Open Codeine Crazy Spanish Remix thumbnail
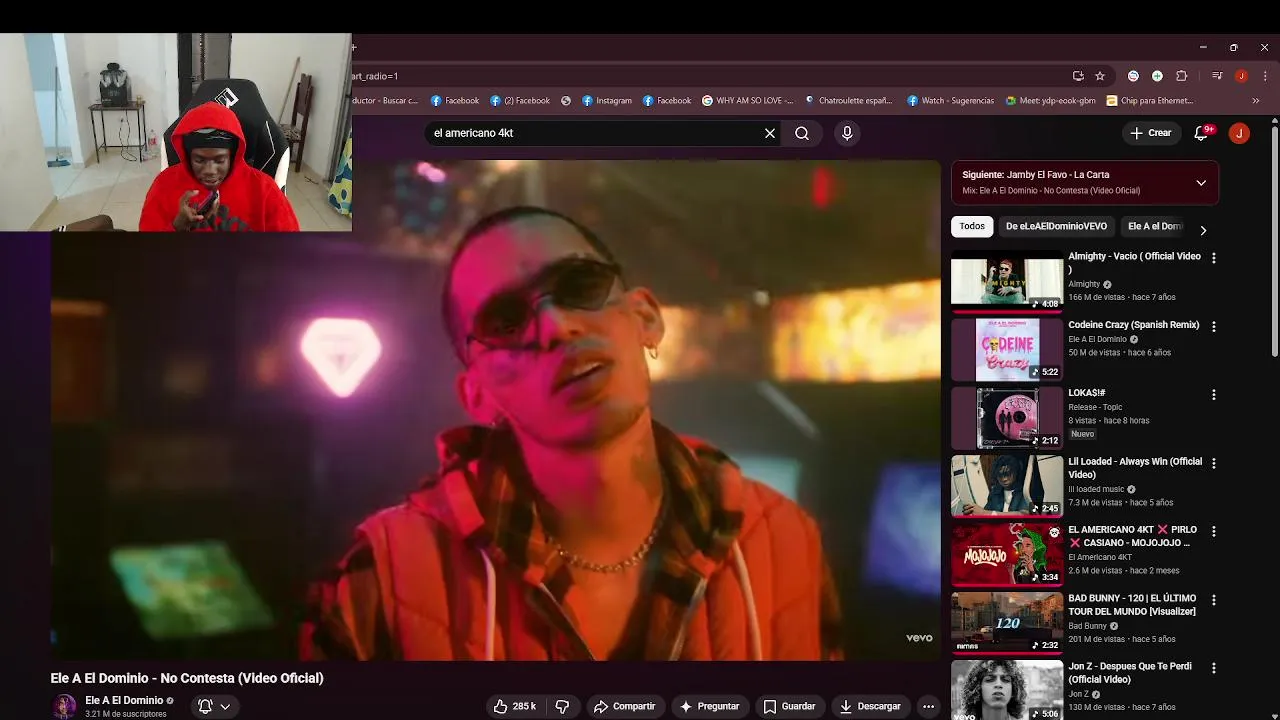This screenshot has width=1280, height=720. tap(1007, 349)
